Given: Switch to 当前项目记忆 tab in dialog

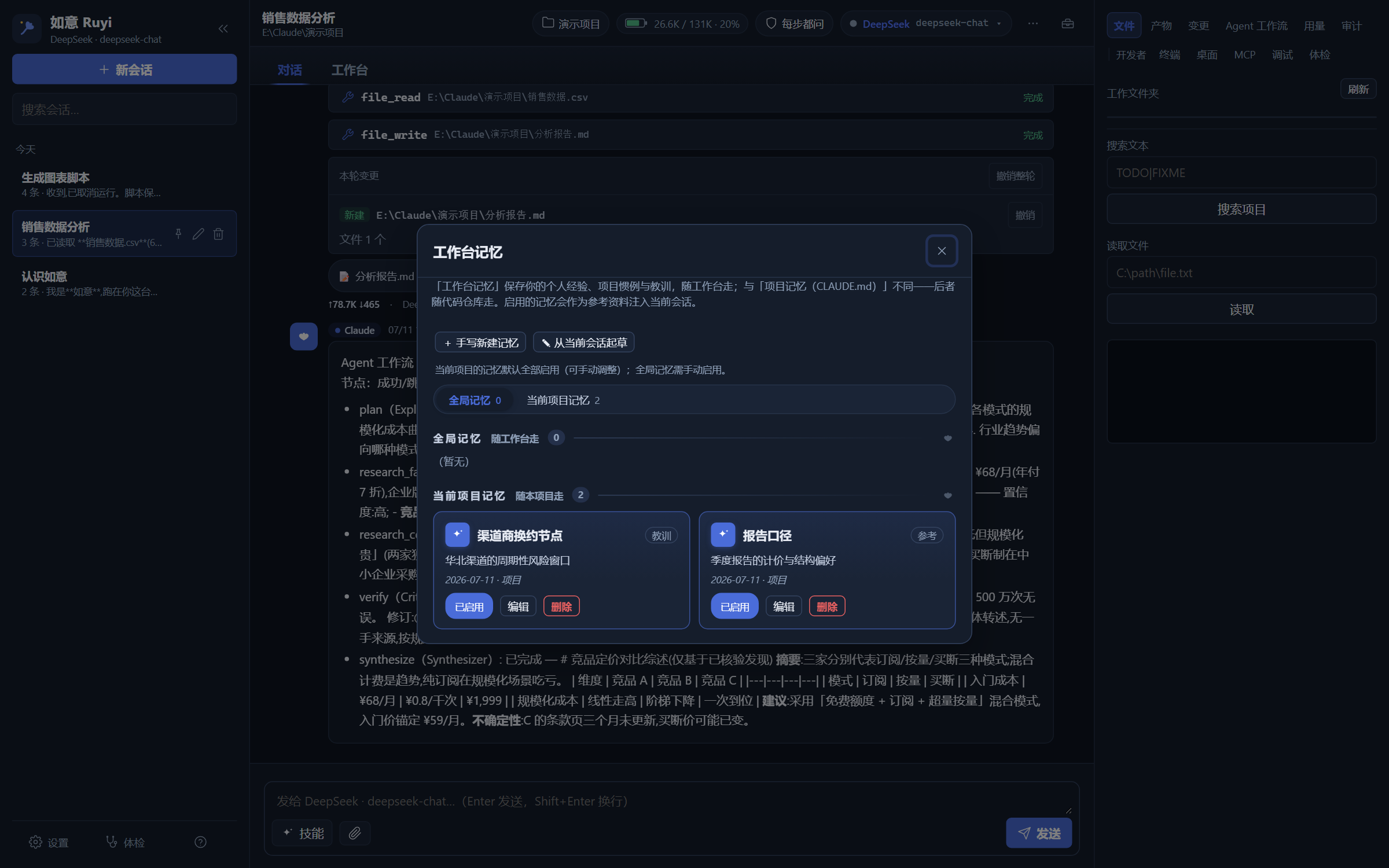Looking at the screenshot, I should (x=563, y=400).
